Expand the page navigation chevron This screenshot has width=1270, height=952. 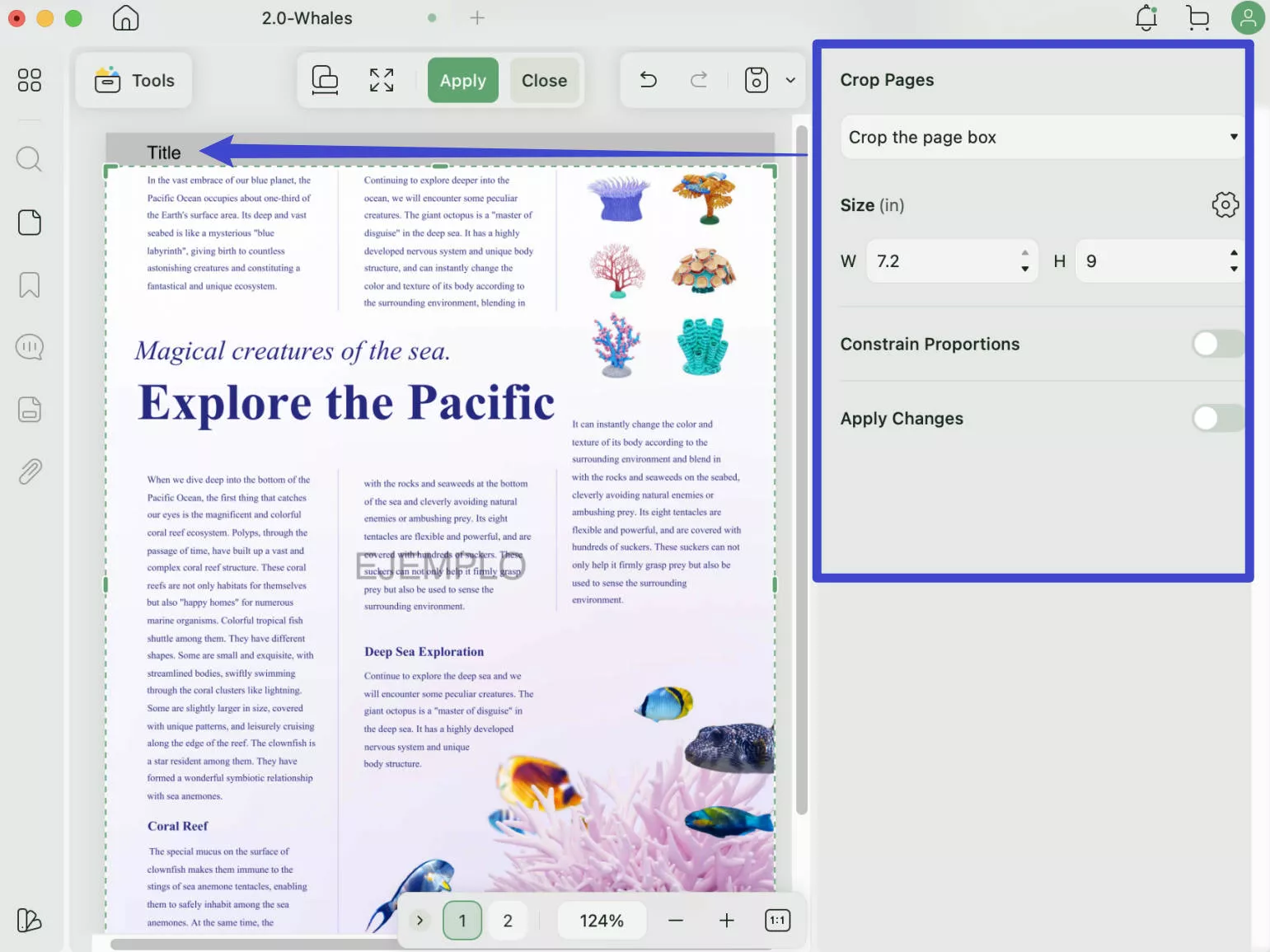420,920
